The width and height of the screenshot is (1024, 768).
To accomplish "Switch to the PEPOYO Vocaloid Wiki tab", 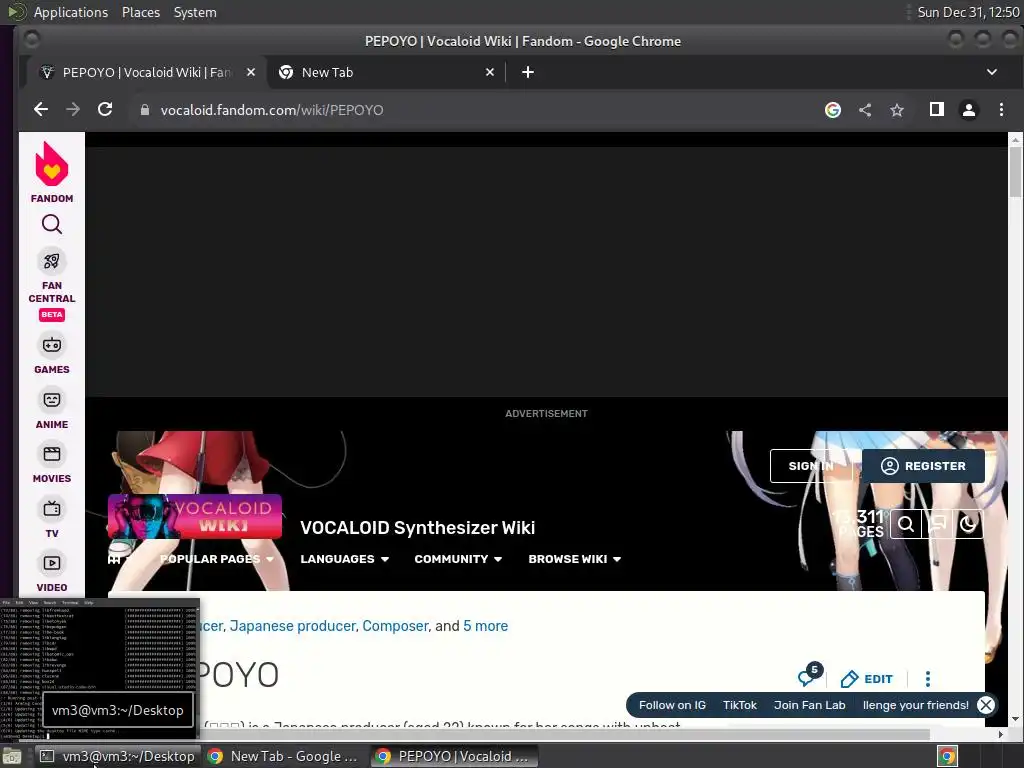I will click(146, 72).
